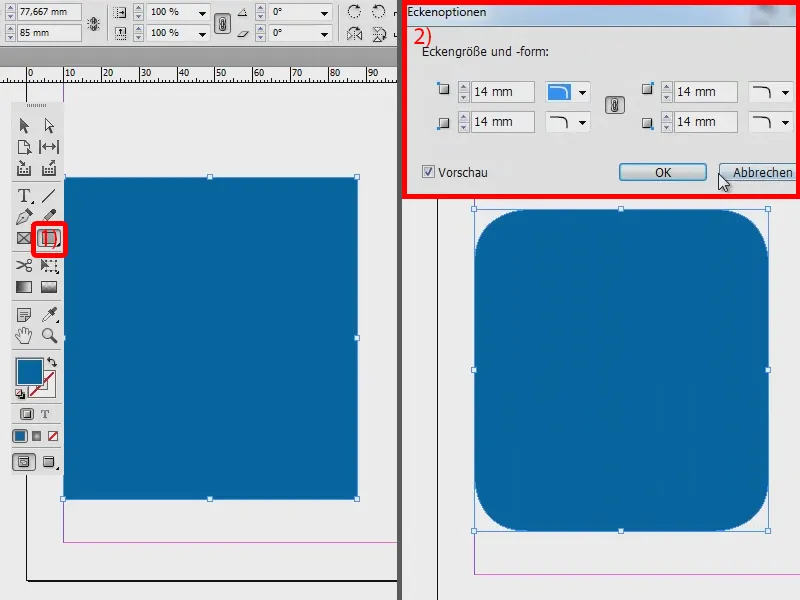Image resolution: width=800 pixels, height=600 pixels.
Task: Reset to default fill and stroke
Action: pos(20,393)
